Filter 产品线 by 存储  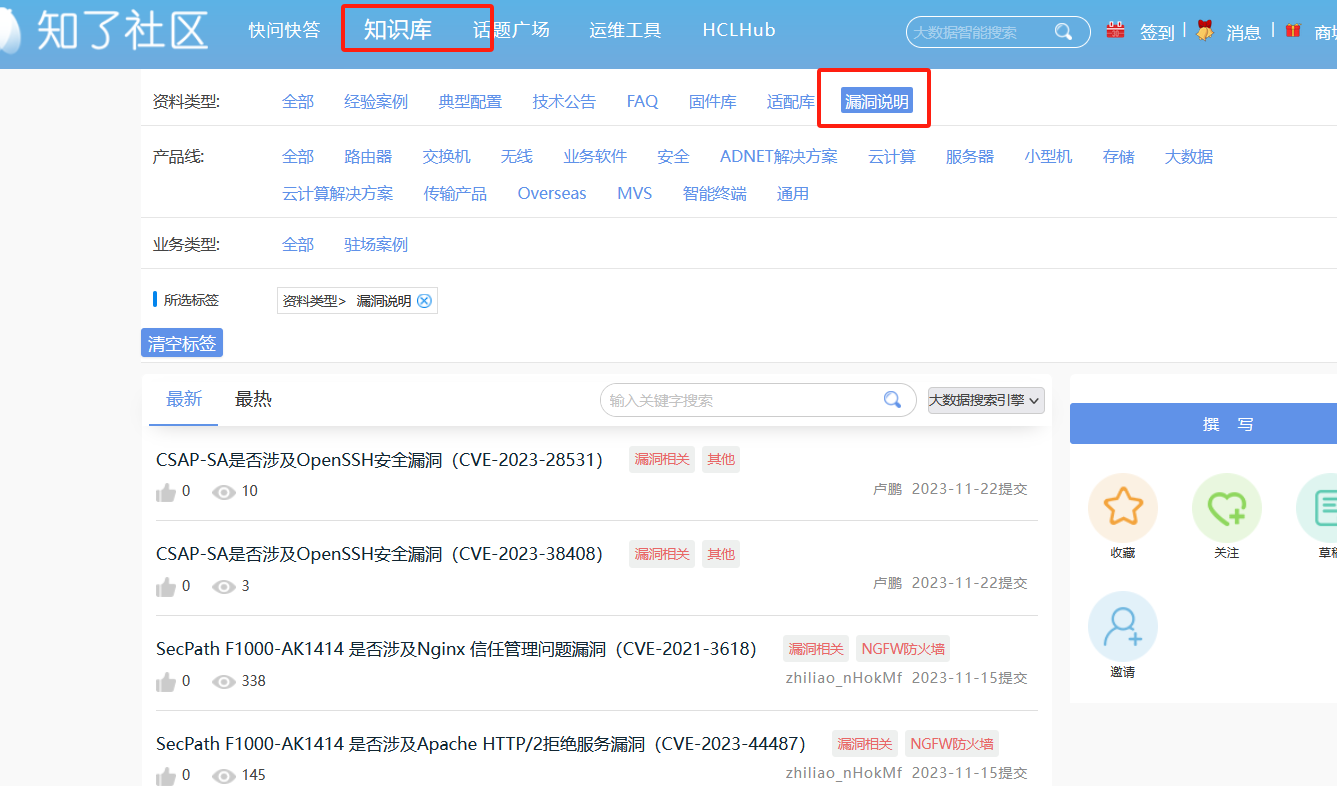1118,156
